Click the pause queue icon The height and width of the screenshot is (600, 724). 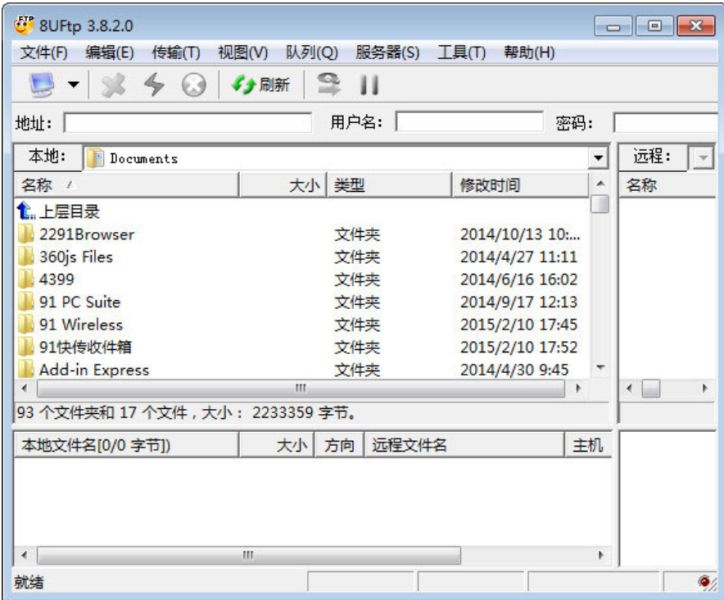[x=369, y=85]
